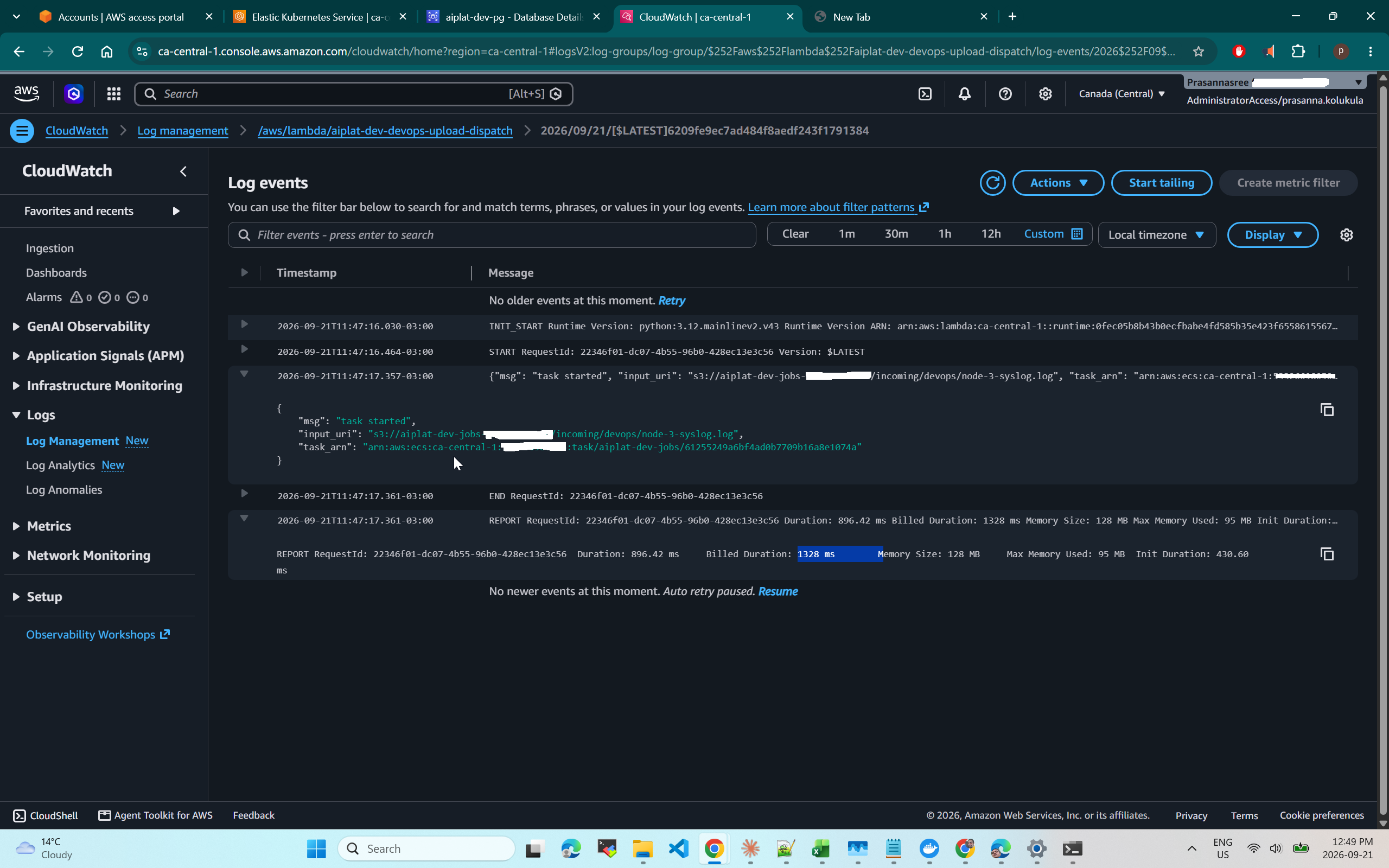Open the help question mark menu
This screenshot has height=868, width=1389.
coord(1005,93)
